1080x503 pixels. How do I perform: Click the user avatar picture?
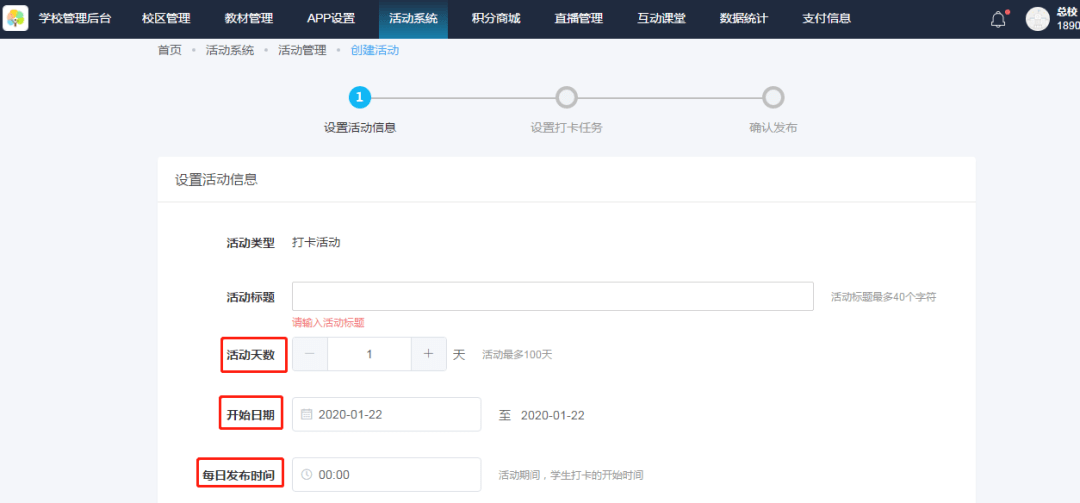click(1037, 19)
